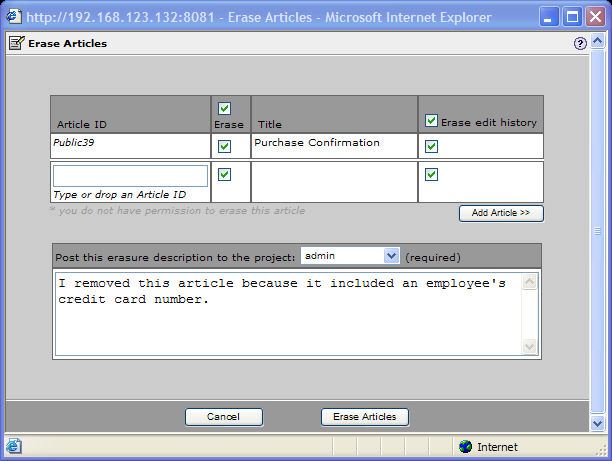This screenshot has width=612, height=461.
Task: Click inside the erasure description text area
Action: tap(289, 314)
